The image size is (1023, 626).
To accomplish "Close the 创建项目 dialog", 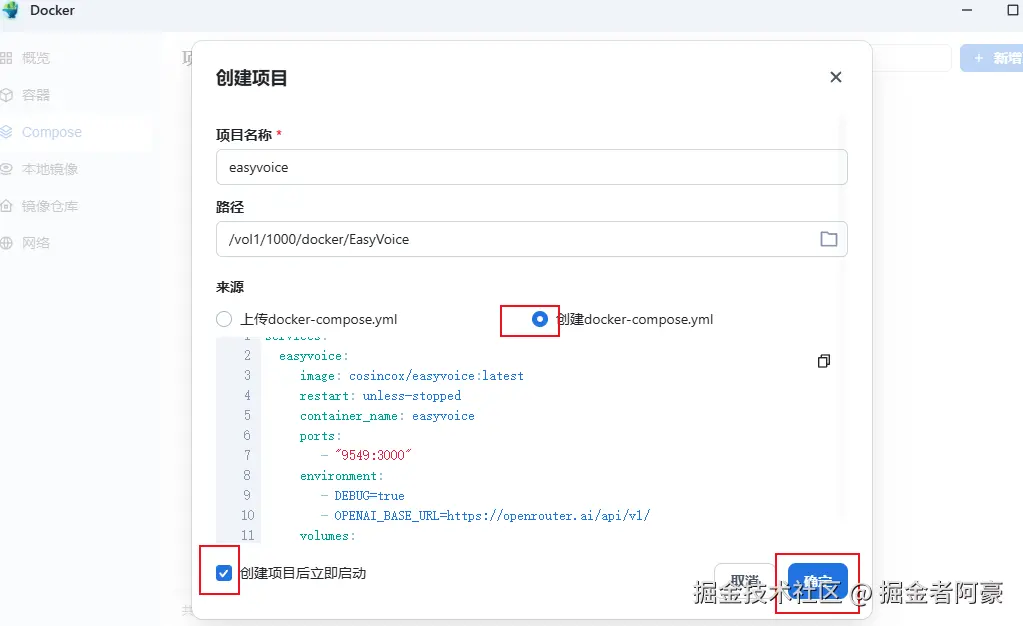I will pos(836,77).
